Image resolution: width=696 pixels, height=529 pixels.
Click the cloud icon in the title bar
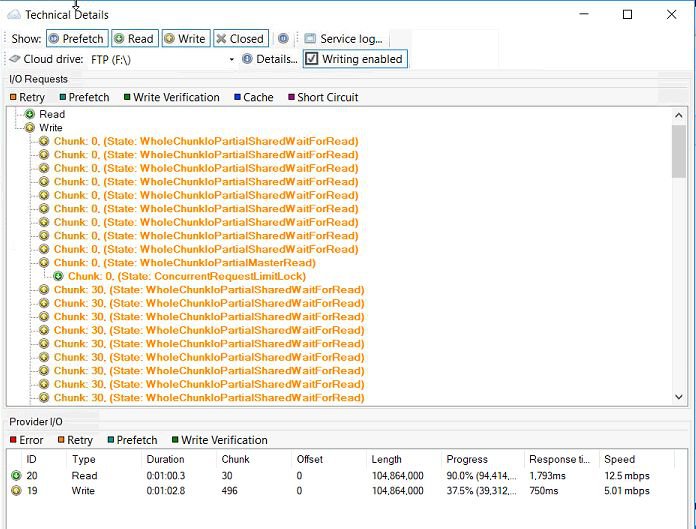coord(14,15)
